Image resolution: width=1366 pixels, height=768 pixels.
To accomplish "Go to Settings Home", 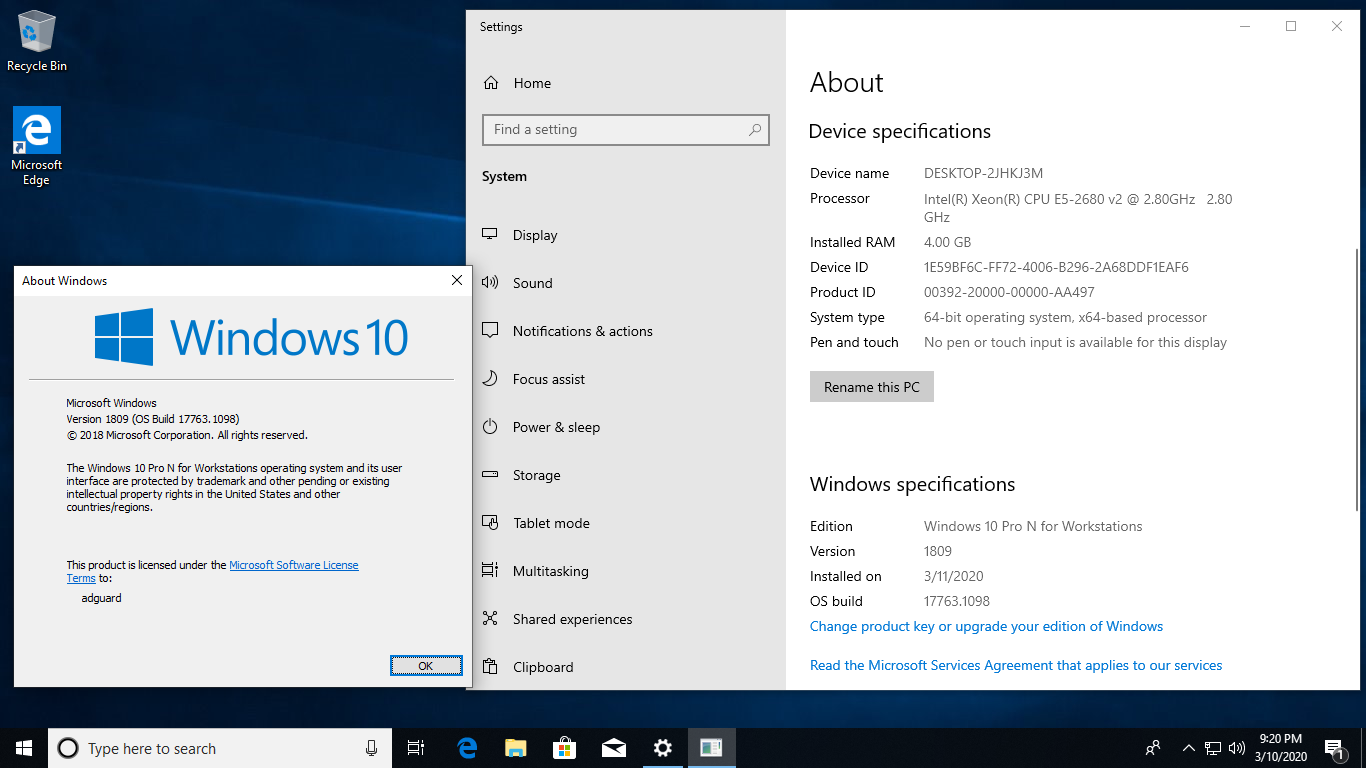I will 626,83.
